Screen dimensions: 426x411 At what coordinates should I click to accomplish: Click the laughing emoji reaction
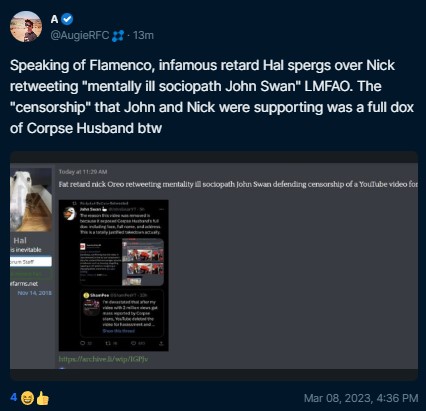coord(27,398)
